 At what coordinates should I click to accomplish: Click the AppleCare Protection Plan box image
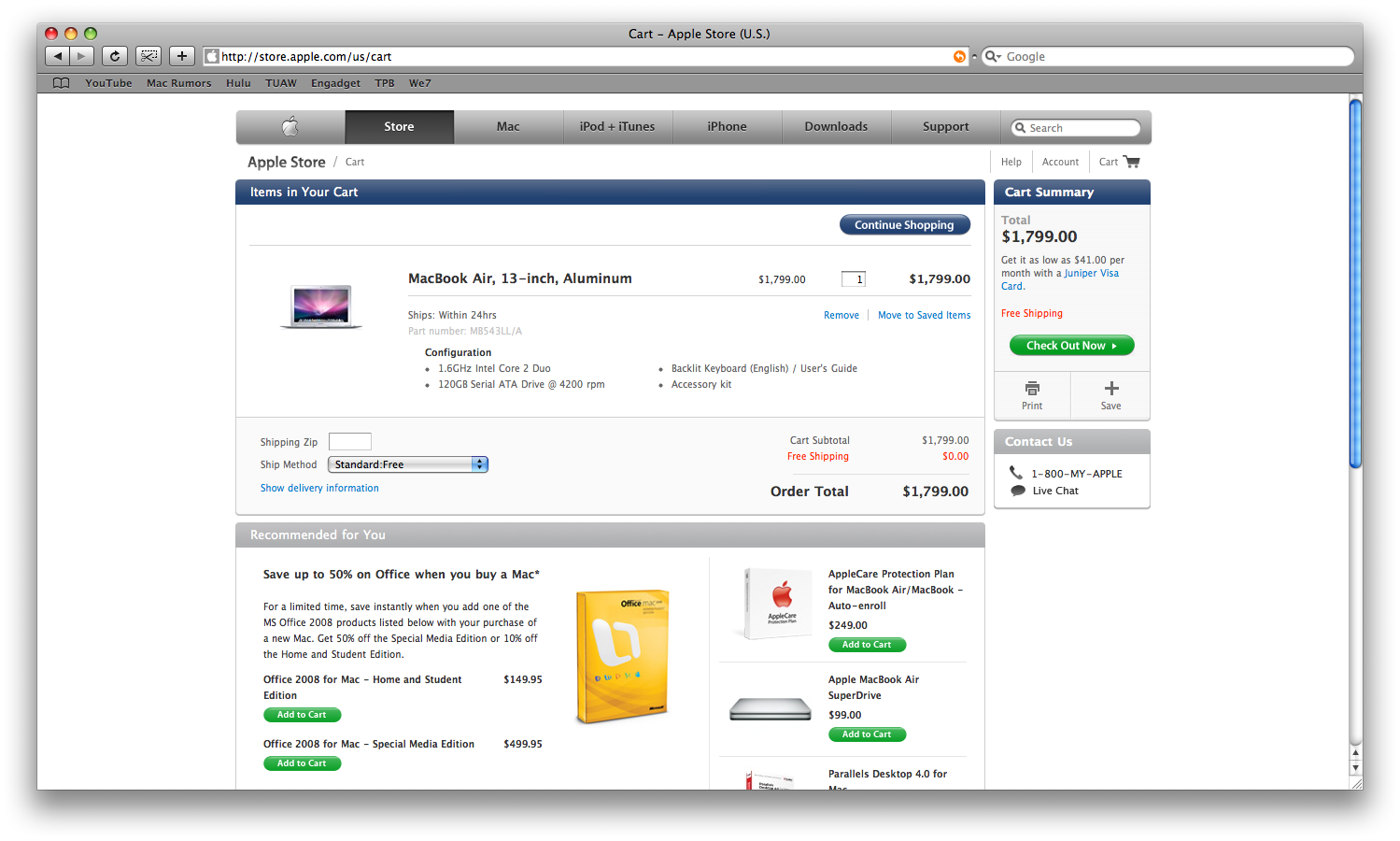click(x=778, y=604)
